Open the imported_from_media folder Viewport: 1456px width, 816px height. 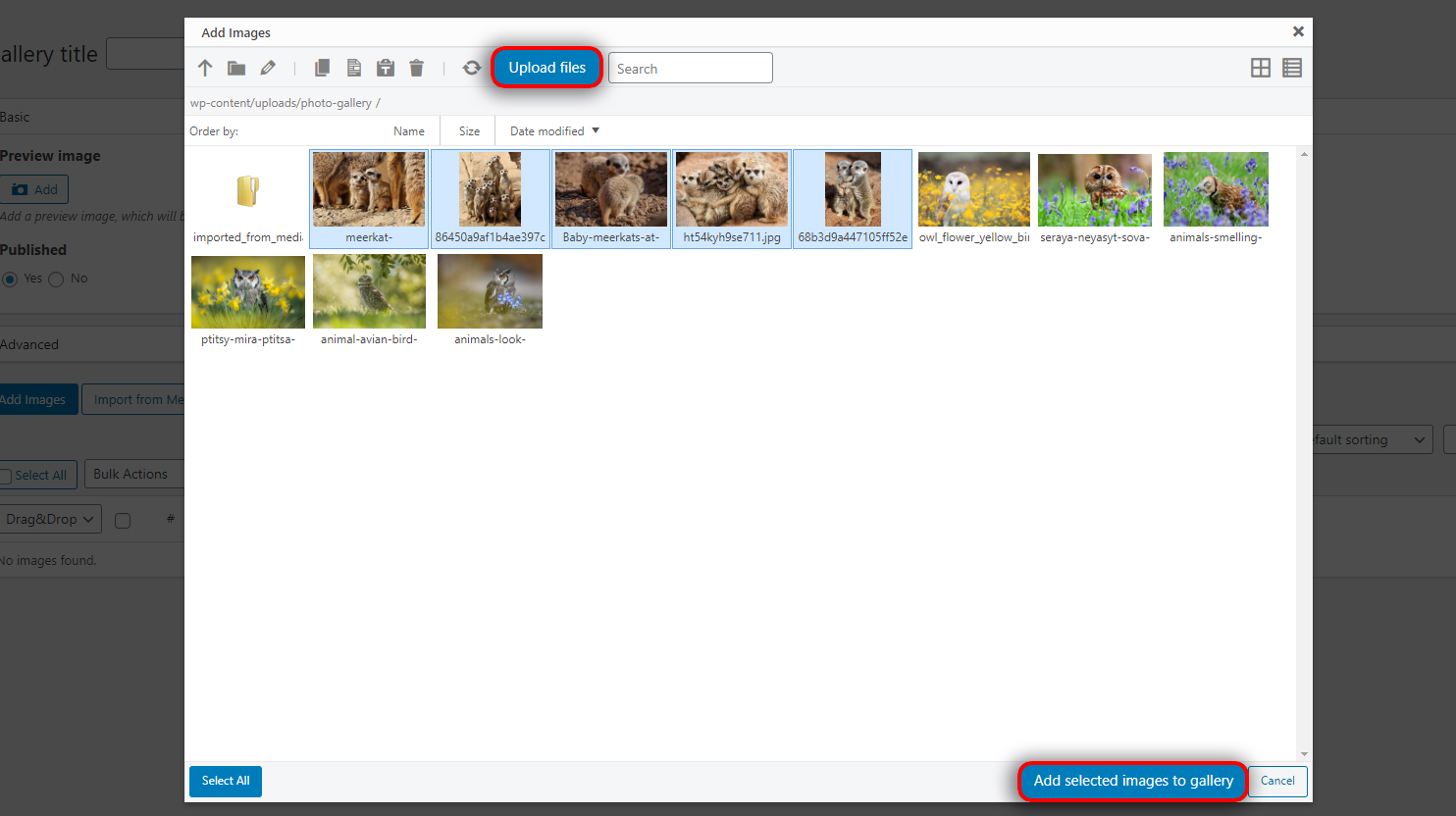(247, 198)
